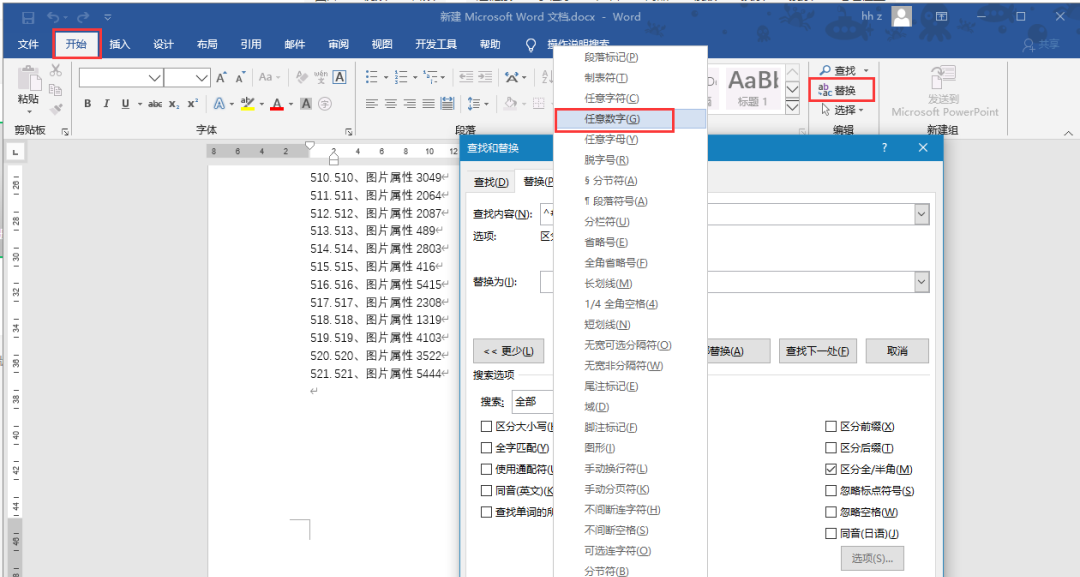Open the 文件 (File) tab

[x=28, y=44]
